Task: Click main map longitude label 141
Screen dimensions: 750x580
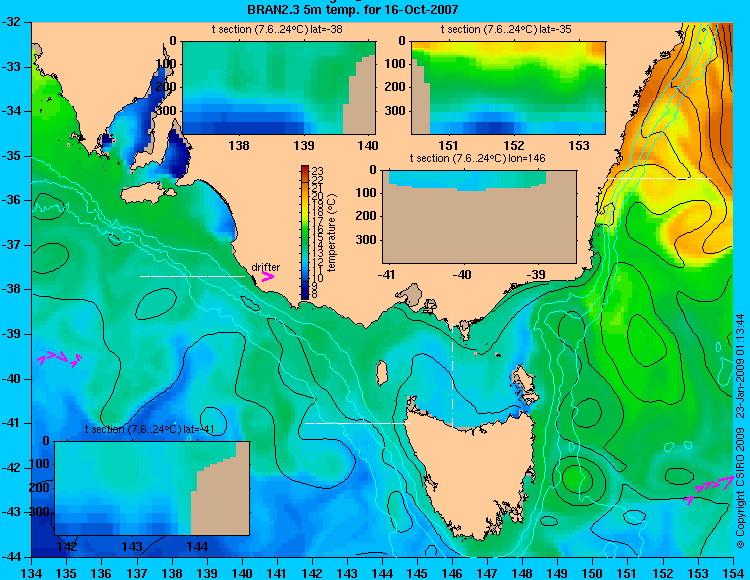Action: tap(277, 572)
